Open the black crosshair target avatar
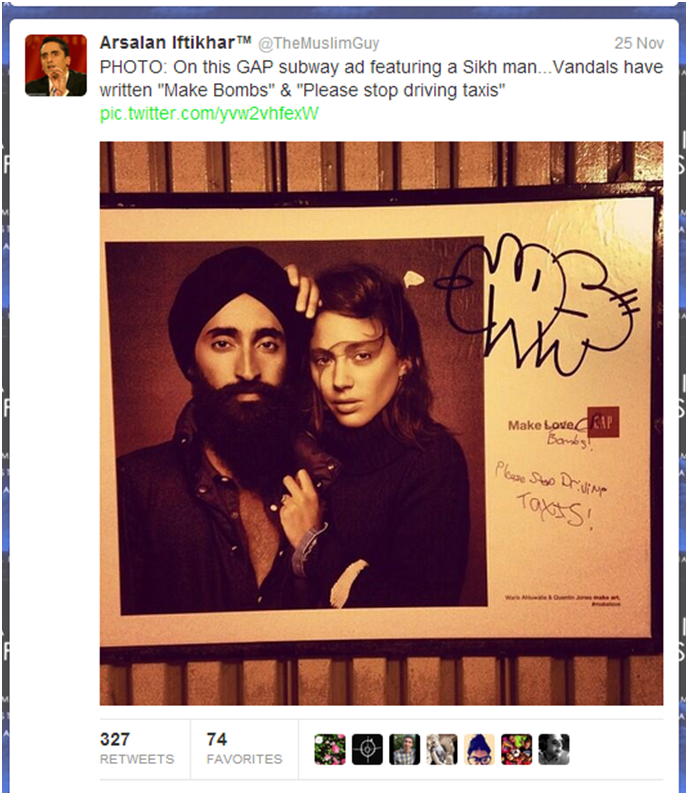The width and height of the screenshot is (688, 795). point(367,749)
